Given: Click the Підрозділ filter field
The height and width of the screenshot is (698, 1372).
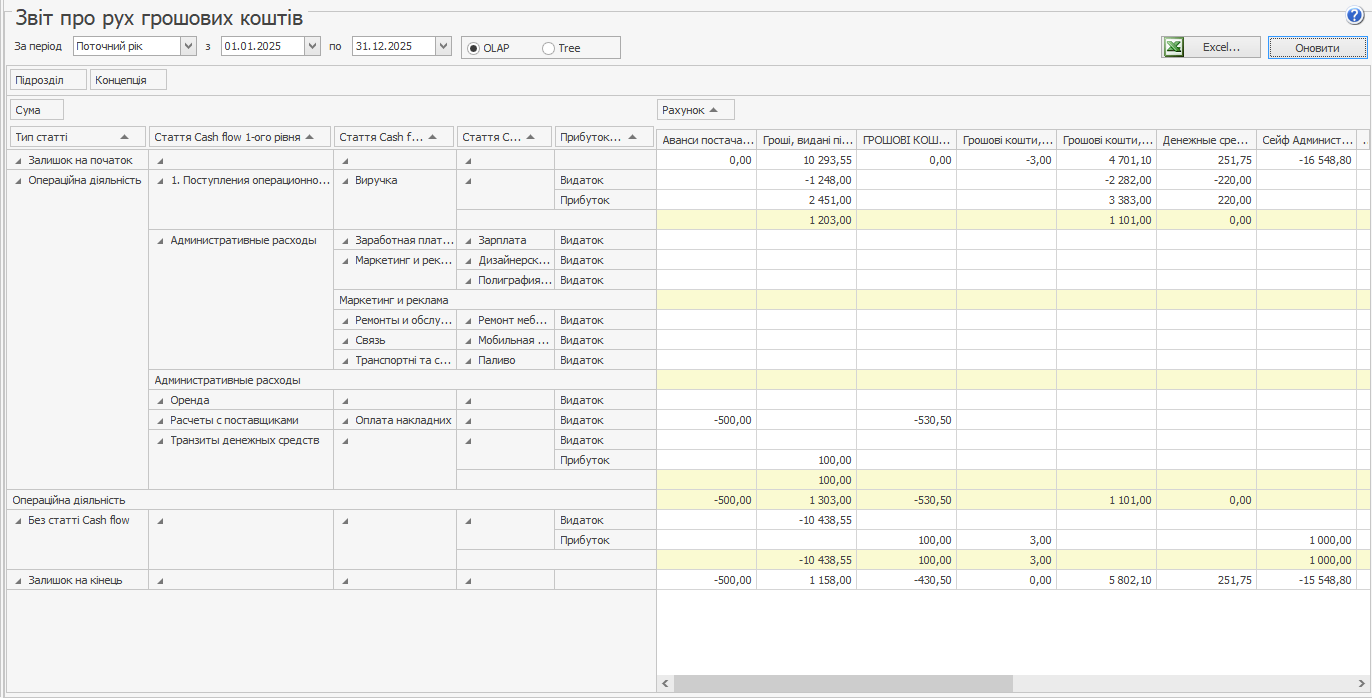Looking at the screenshot, I should [47, 80].
